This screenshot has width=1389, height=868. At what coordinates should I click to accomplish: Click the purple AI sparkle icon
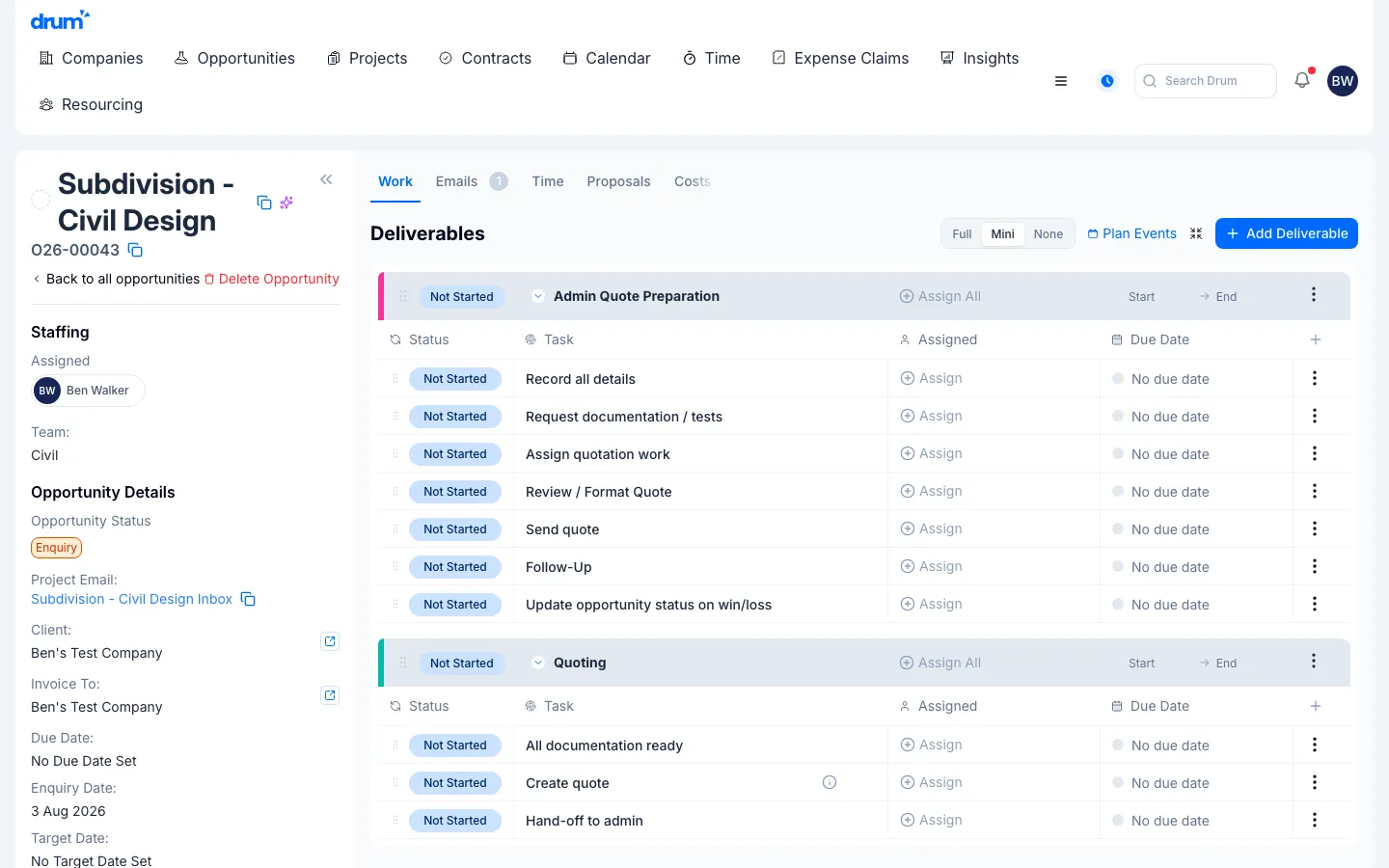coord(286,203)
